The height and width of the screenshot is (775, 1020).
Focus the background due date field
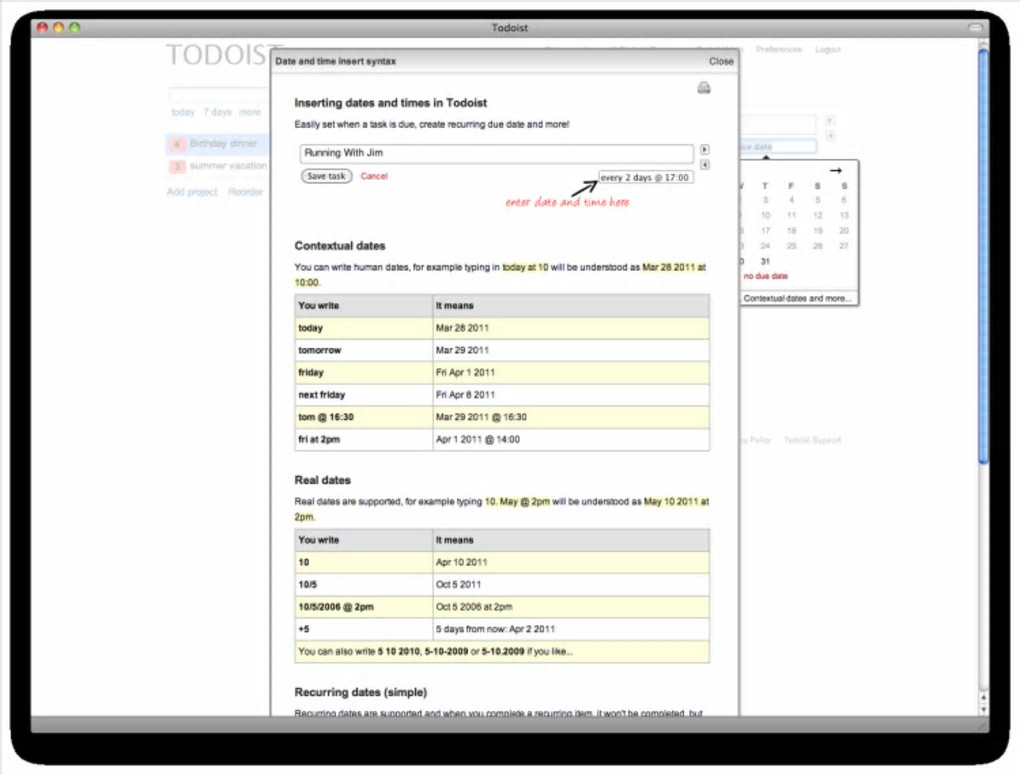tap(778, 147)
